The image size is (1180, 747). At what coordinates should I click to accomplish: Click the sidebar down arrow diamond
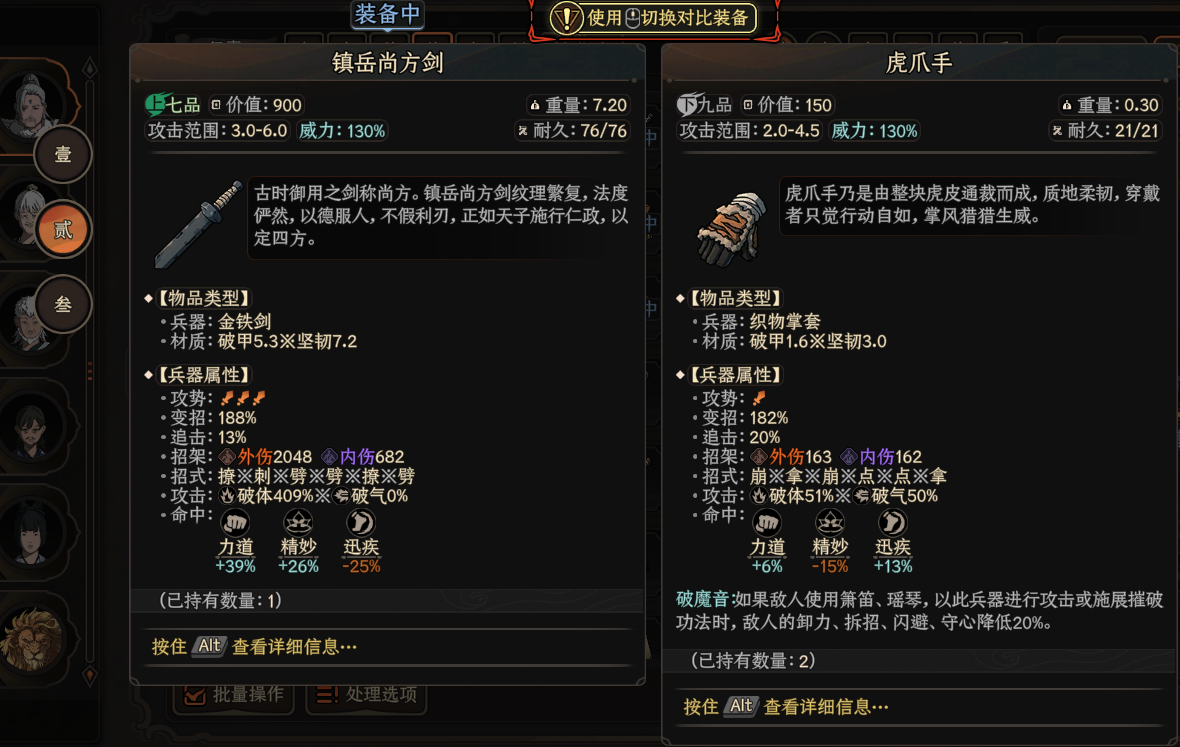90,674
